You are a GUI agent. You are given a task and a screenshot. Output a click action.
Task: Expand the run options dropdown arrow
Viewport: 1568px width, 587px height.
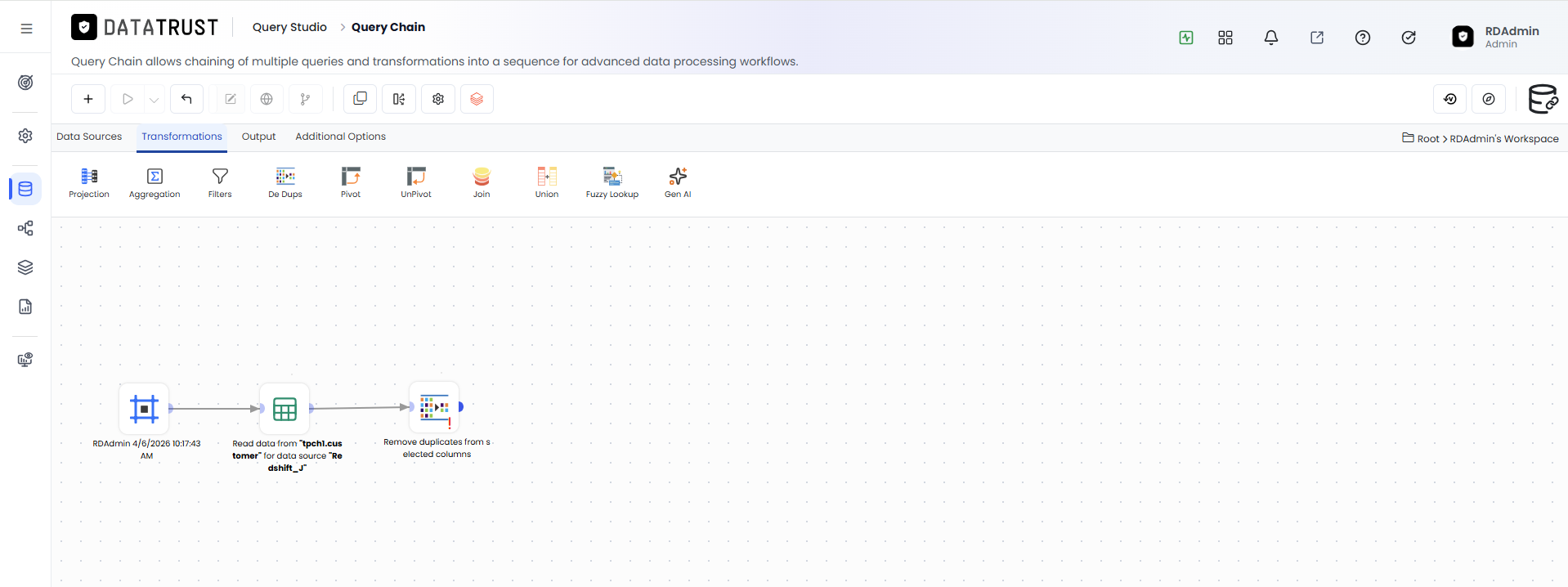(x=154, y=100)
